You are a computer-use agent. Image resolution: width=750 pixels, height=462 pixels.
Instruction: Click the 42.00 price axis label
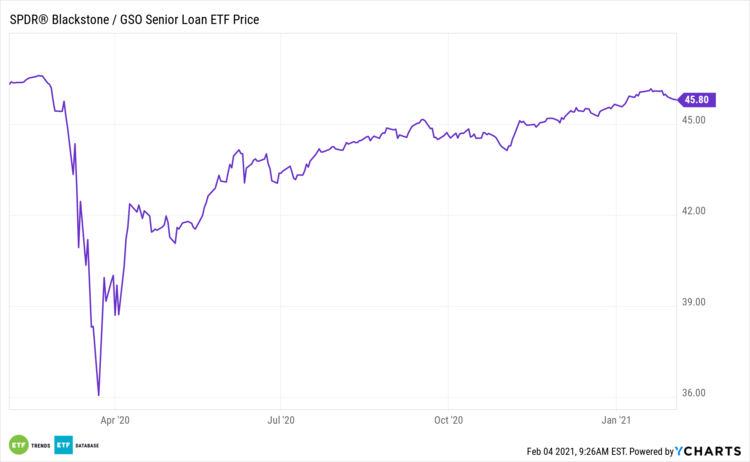[x=694, y=211]
